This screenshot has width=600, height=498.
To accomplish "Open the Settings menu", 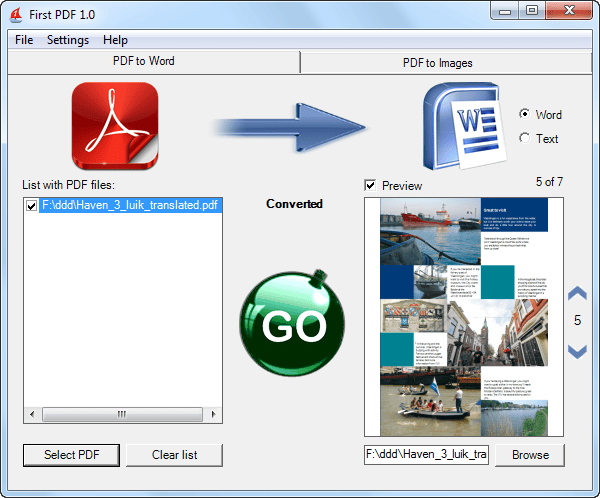I will point(68,40).
